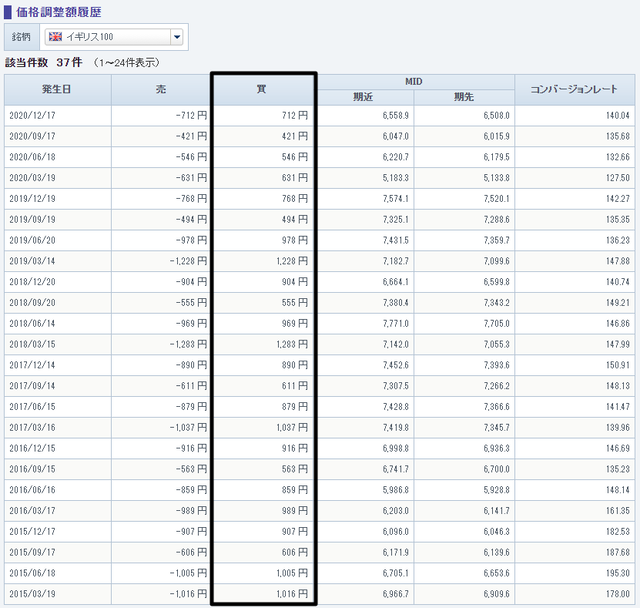
Task: Click the 1,037 円 buy cell
Action: [x=263, y=428]
